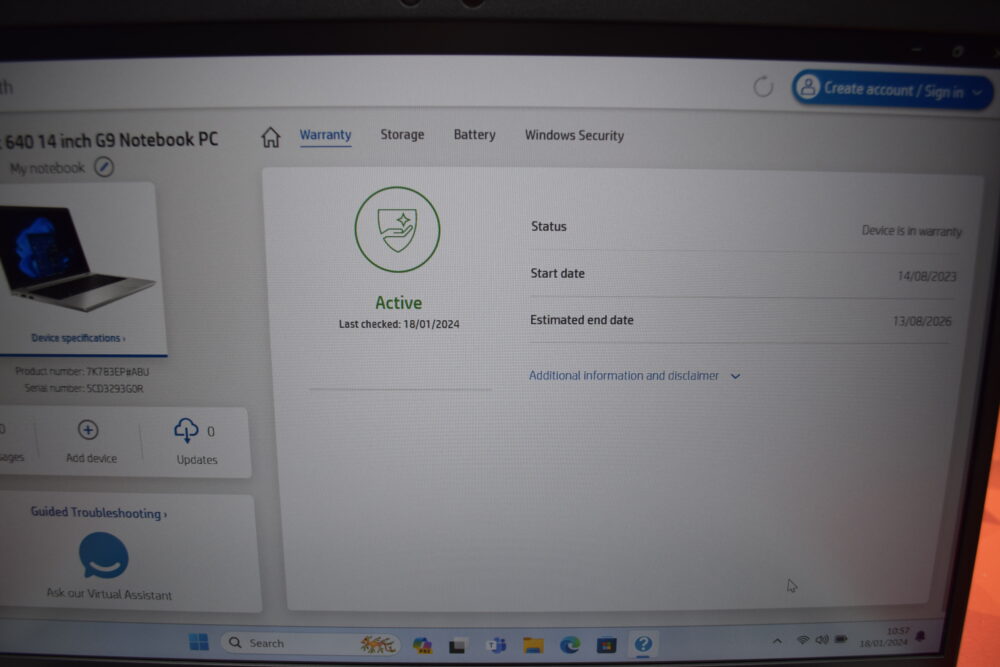This screenshot has width=1000, height=667.
Task: Click the warranty shield status icon
Action: (x=397, y=229)
